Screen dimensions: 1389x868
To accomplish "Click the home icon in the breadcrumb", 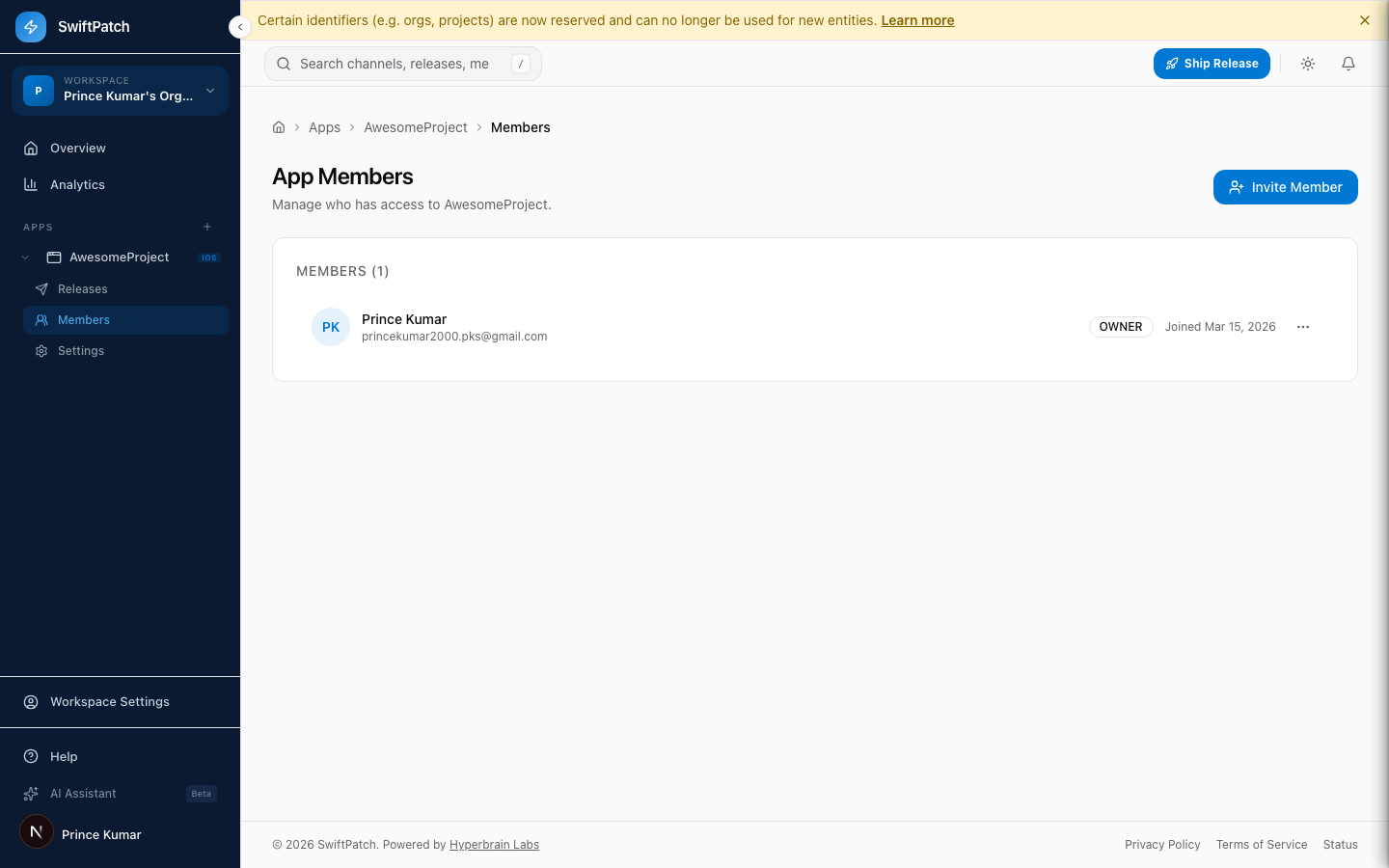I will pyautogui.click(x=279, y=127).
